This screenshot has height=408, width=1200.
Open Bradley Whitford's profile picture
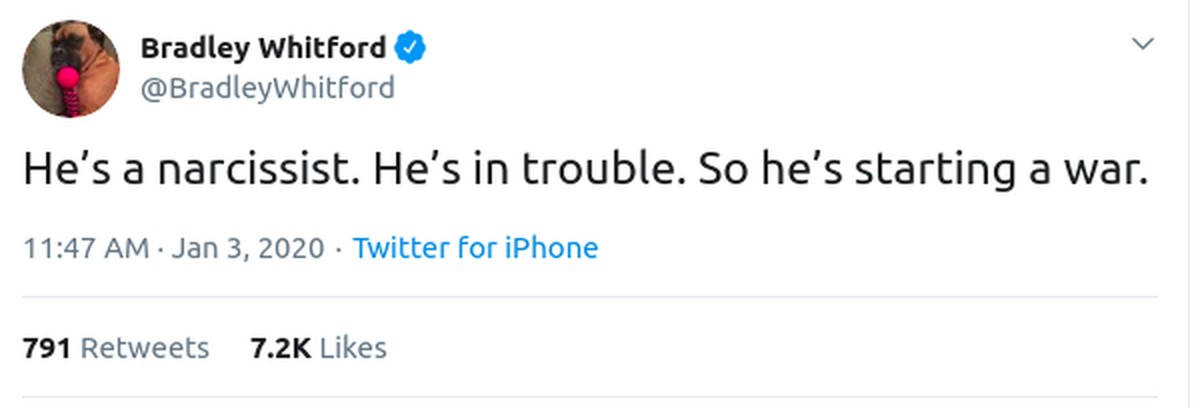71,70
